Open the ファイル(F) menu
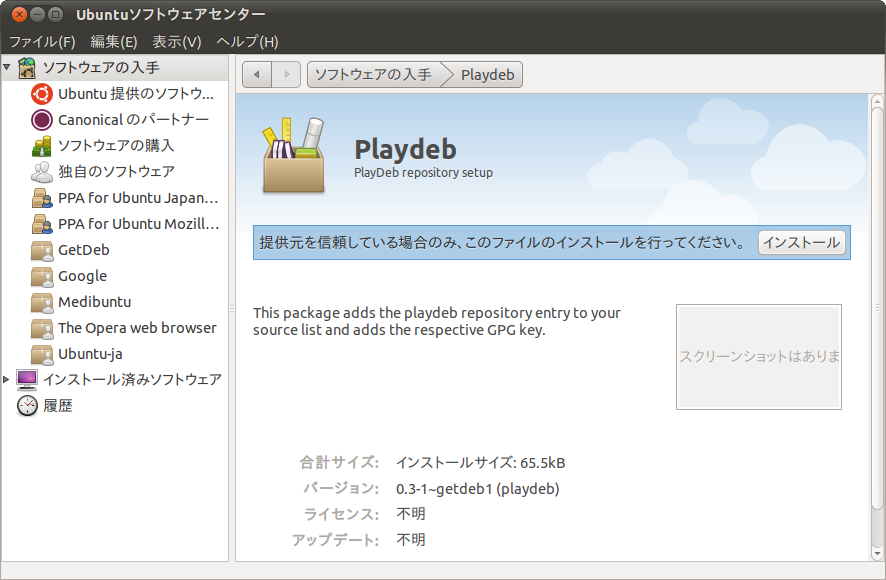 [x=42, y=42]
